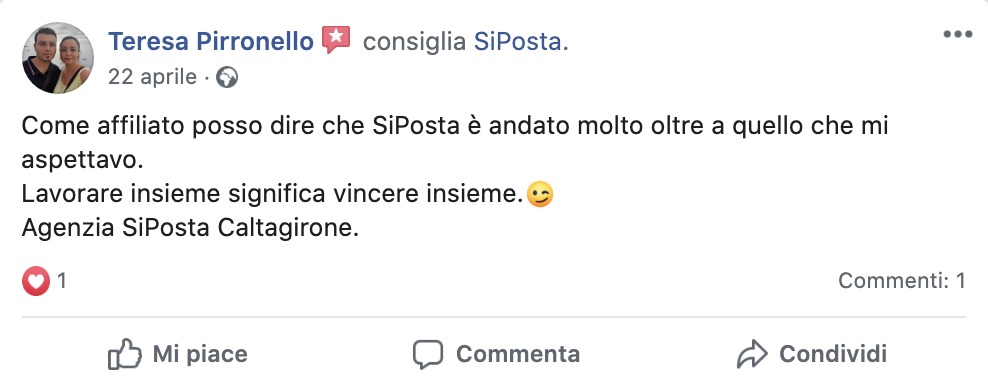Open the Teresa Pirronello profile link

(x=211, y=42)
